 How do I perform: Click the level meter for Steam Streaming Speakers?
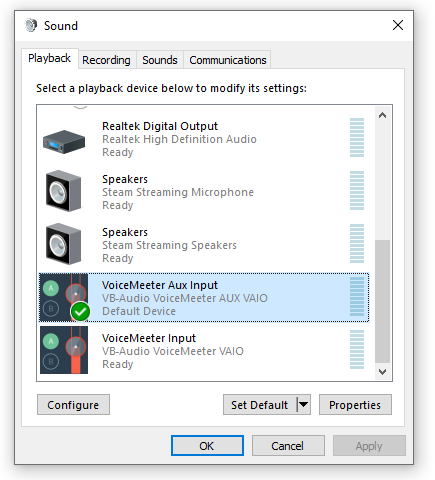(x=357, y=243)
